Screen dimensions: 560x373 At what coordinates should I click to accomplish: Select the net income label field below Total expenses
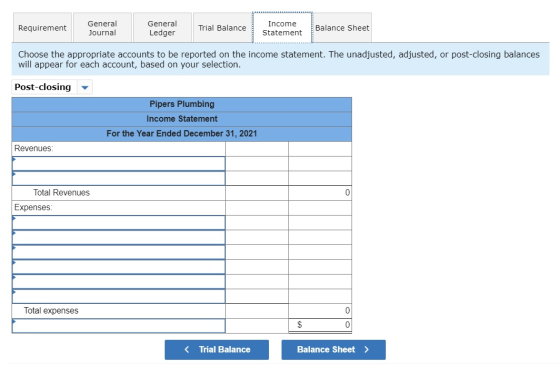click(119, 326)
